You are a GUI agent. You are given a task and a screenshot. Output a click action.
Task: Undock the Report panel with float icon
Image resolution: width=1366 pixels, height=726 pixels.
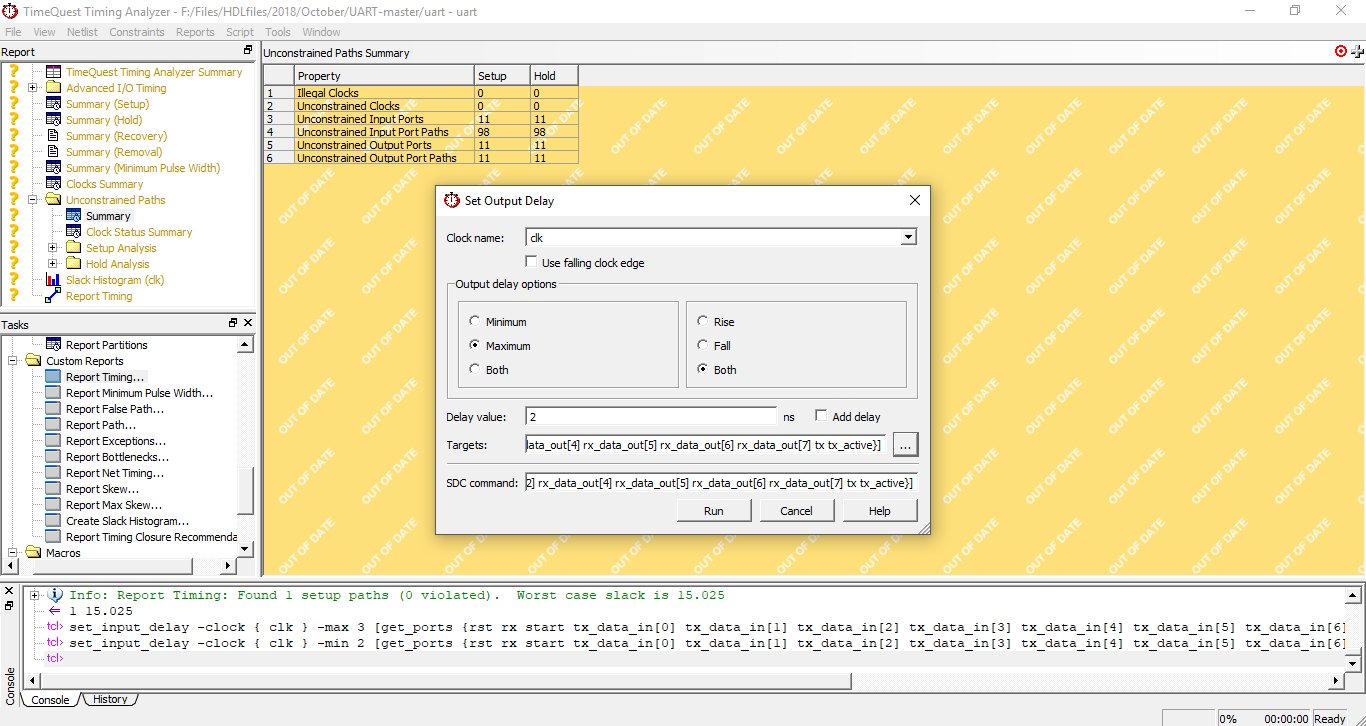pyautogui.click(x=248, y=51)
